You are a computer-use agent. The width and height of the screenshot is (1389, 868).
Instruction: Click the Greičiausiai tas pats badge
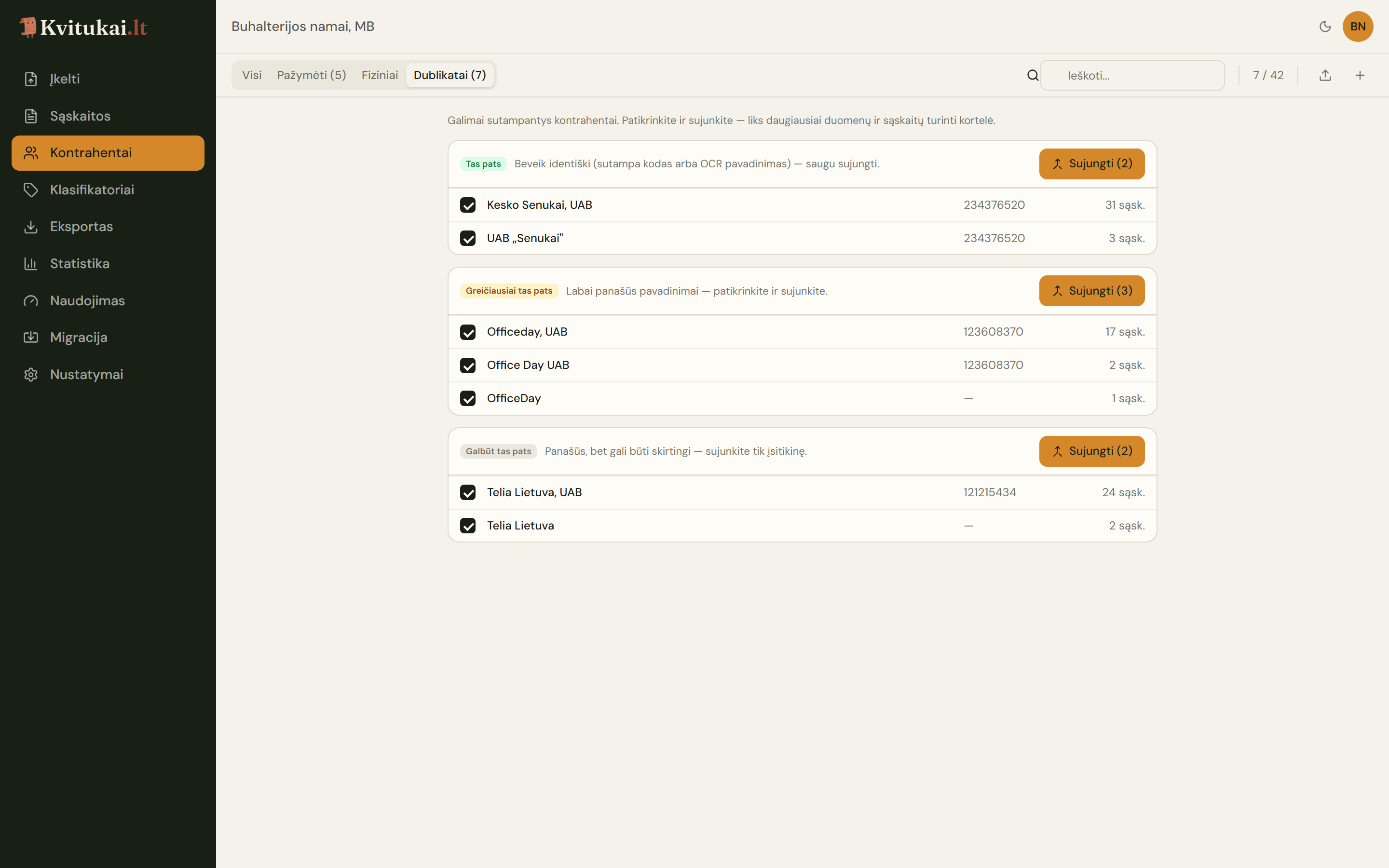(x=509, y=291)
